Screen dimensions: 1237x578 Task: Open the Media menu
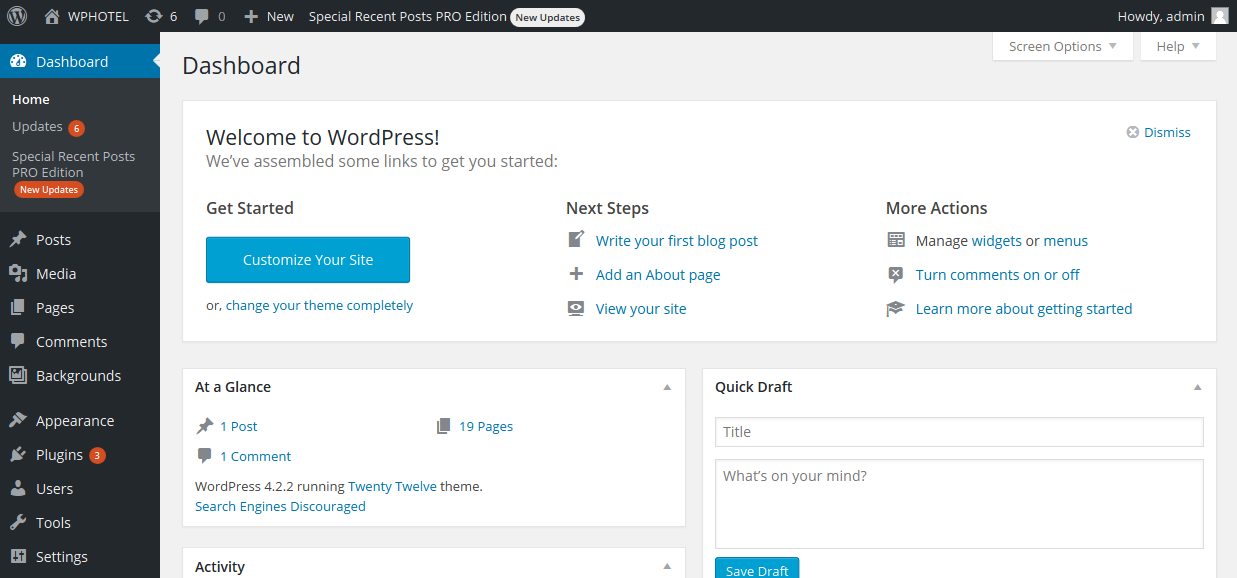tap(80, 274)
